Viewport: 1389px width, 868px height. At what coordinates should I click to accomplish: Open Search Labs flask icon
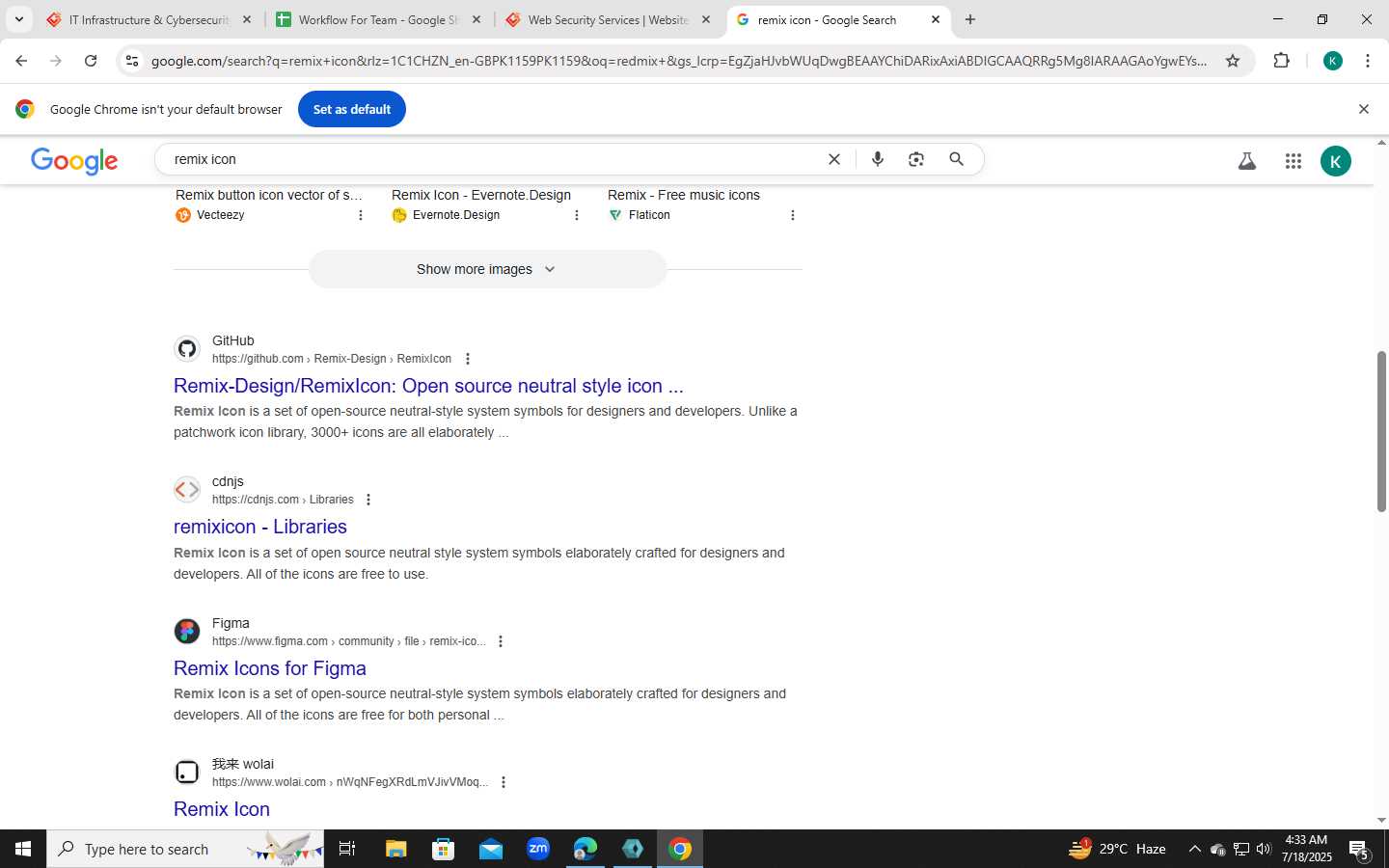point(1247,161)
